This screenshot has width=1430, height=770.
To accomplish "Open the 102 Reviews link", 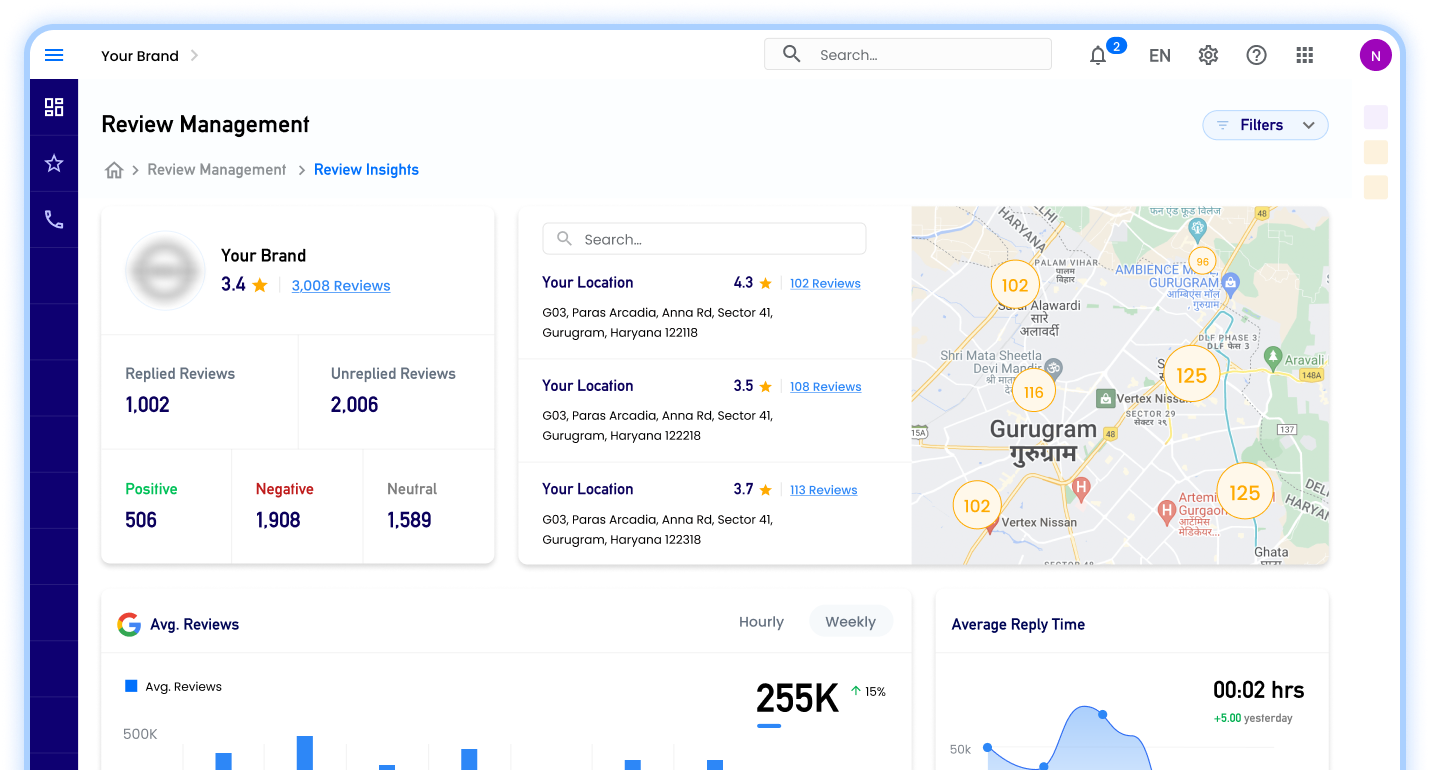I will pos(825,284).
